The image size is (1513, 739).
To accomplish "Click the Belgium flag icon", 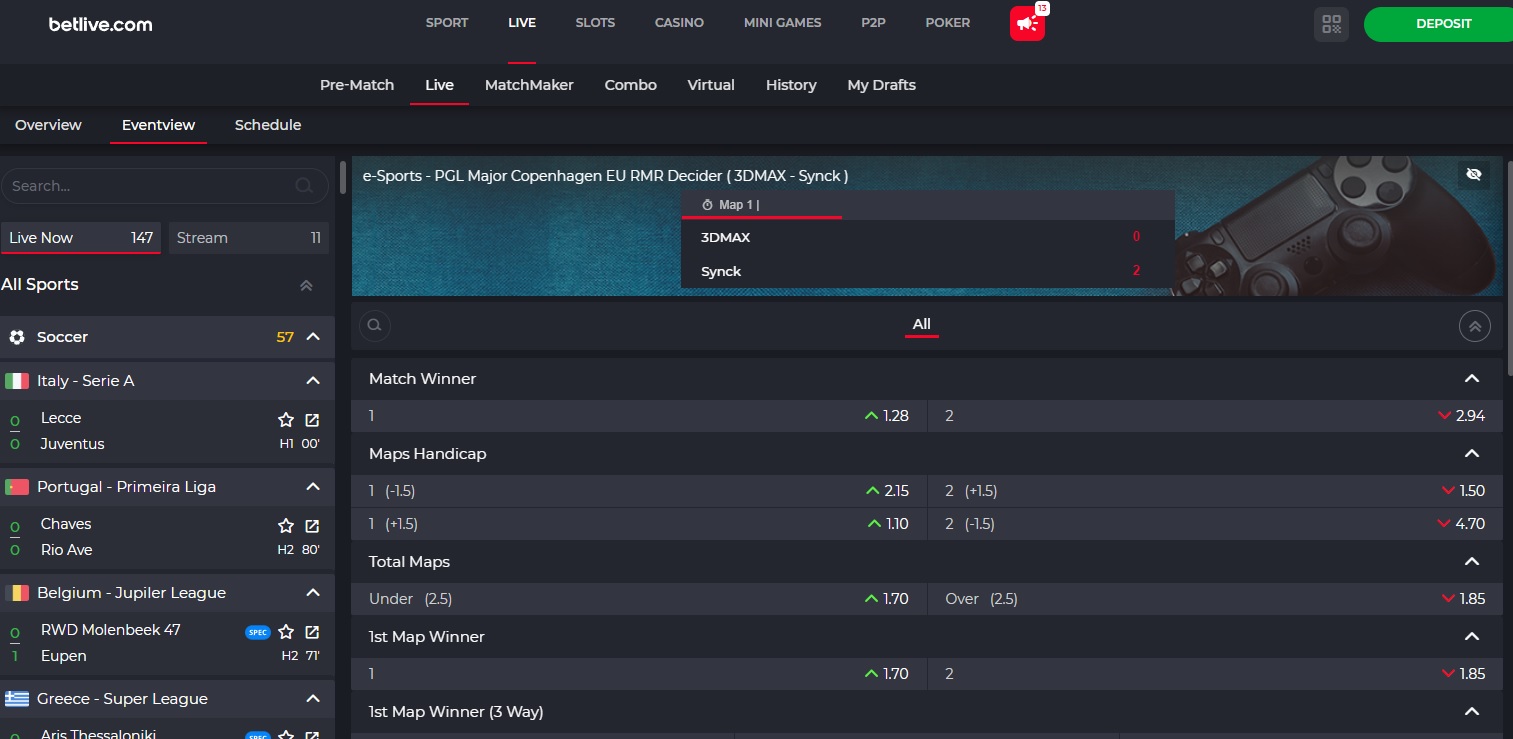I will 17,593.
